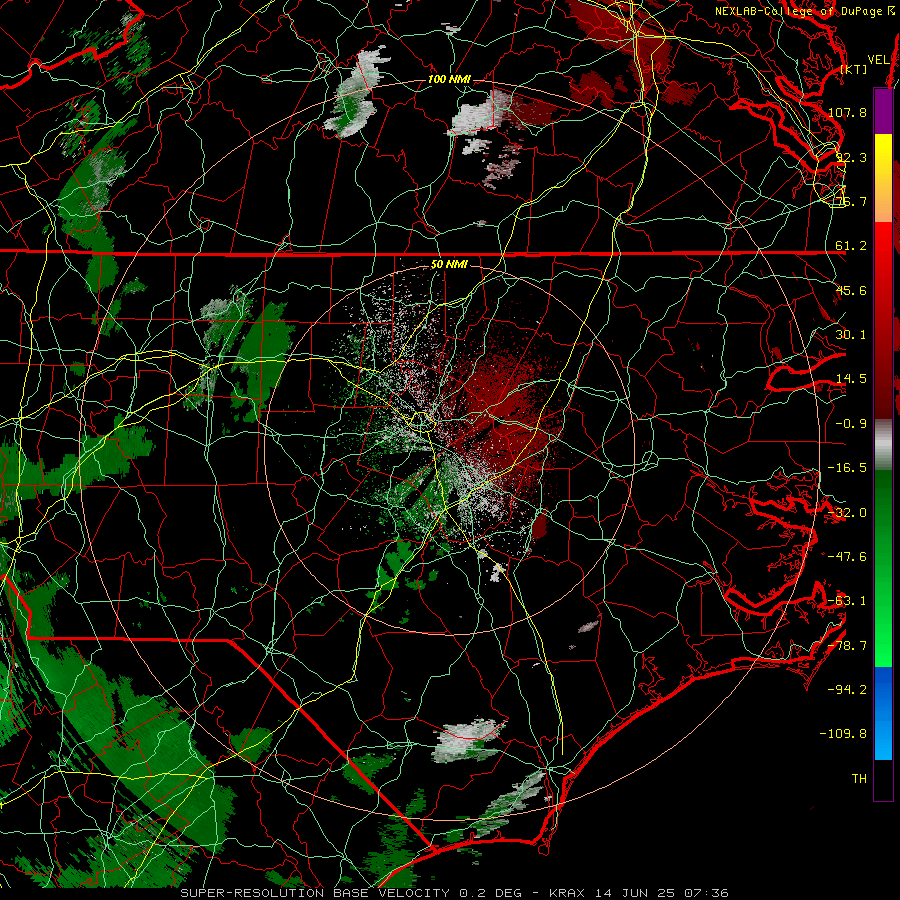900x900 pixels.
Task: Pick the black TH segment of the colorbar
Action: [x=883, y=779]
